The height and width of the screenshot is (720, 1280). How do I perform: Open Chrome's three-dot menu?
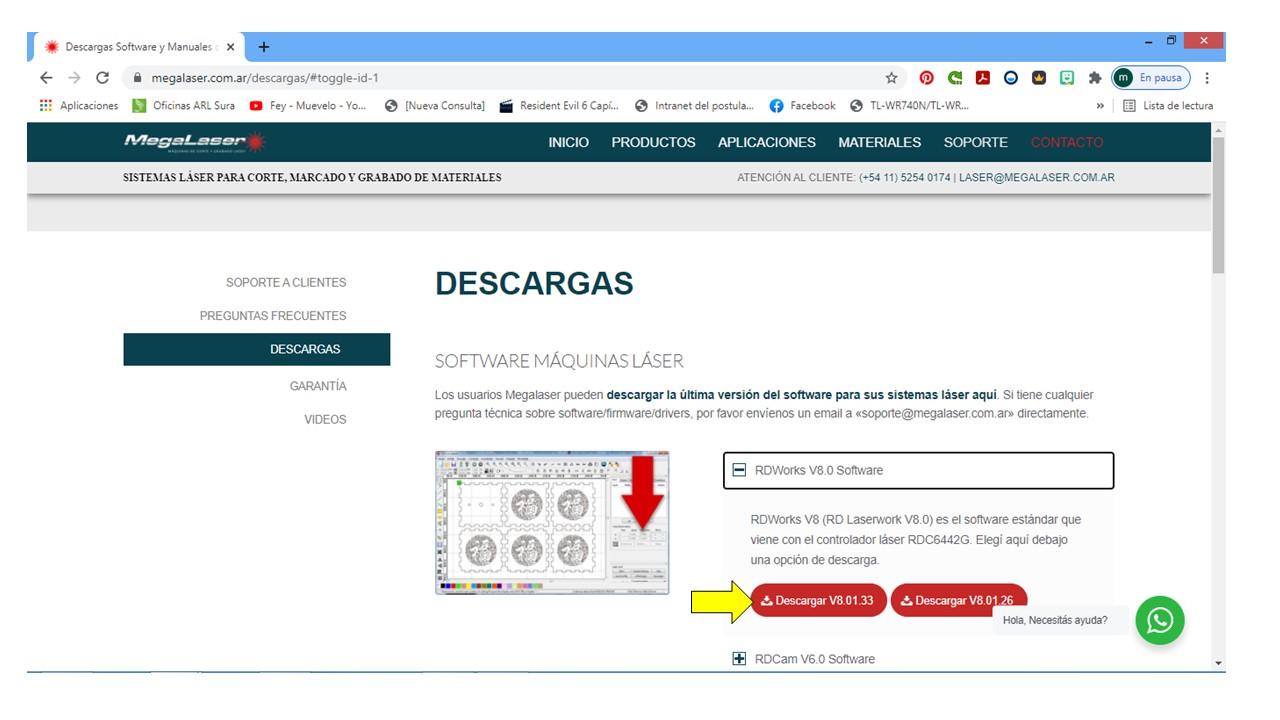click(x=1207, y=78)
